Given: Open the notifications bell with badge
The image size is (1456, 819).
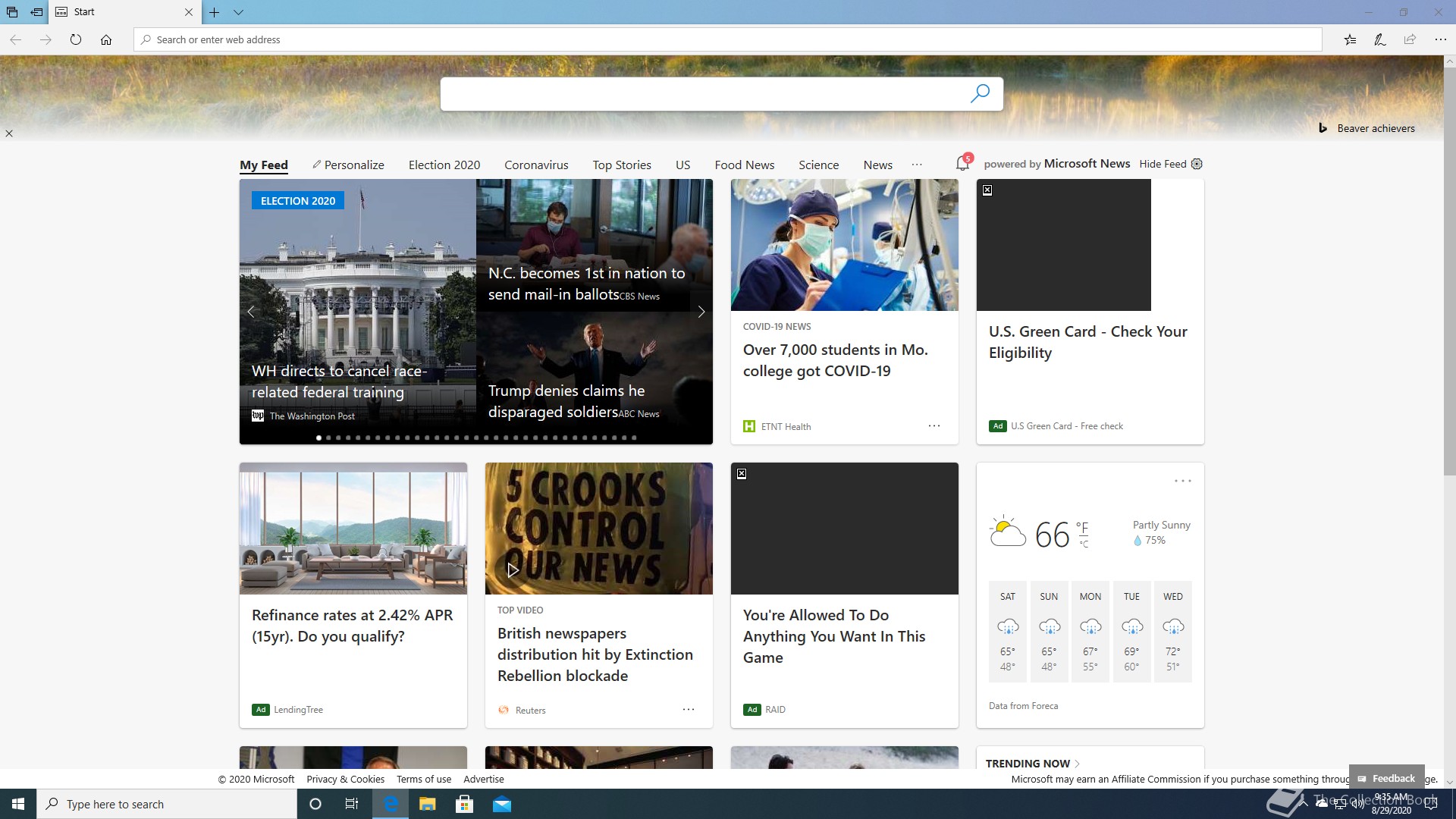Looking at the screenshot, I should pos(963,163).
